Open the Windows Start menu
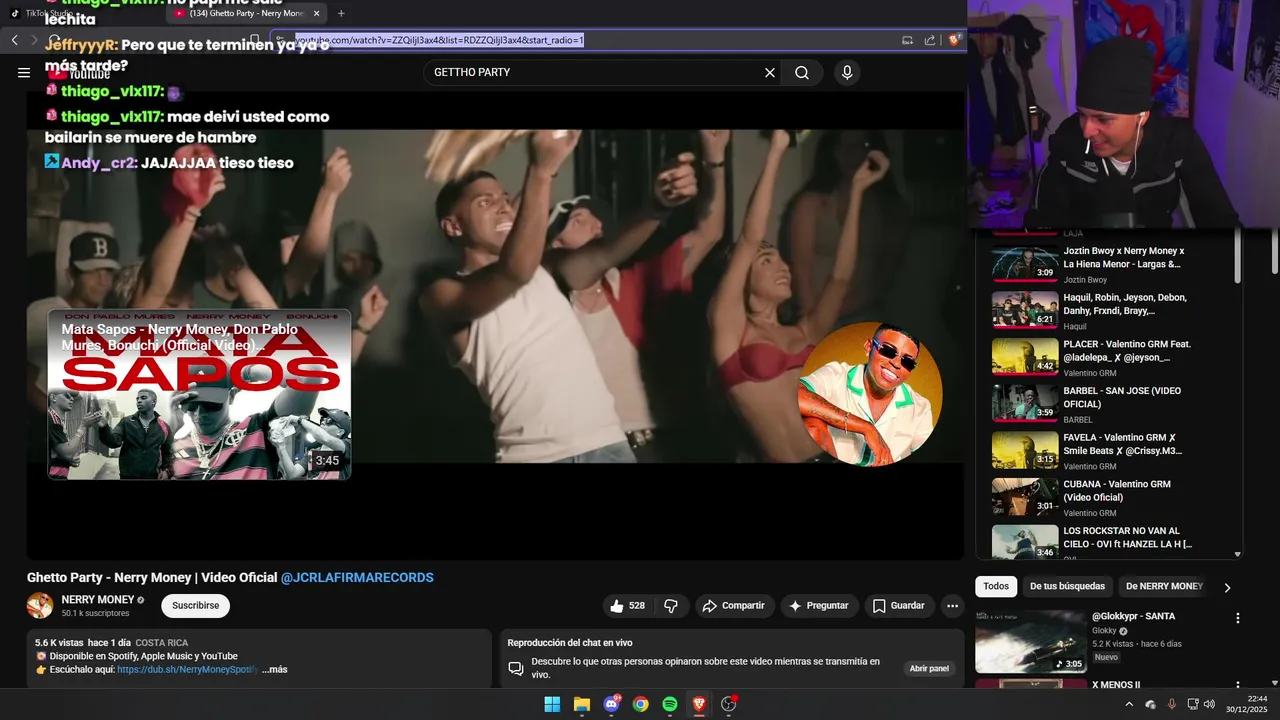 pyautogui.click(x=552, y=704)
